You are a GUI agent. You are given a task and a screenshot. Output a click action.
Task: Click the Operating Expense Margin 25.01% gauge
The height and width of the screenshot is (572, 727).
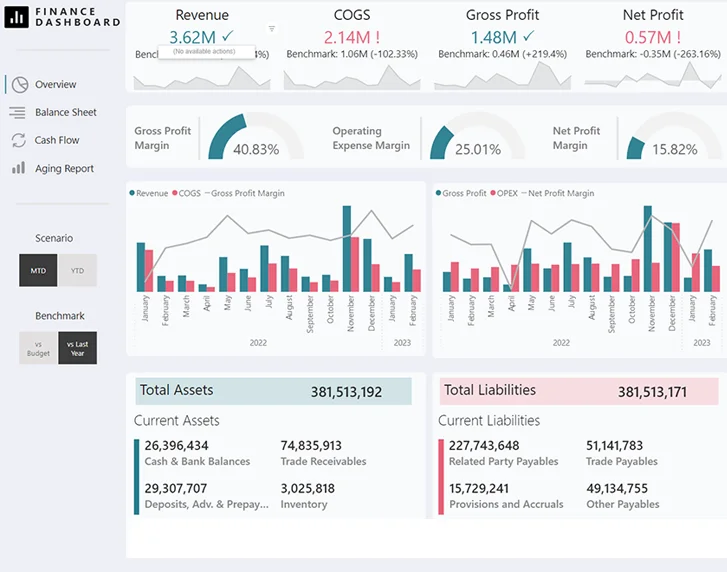click(478, 137)
